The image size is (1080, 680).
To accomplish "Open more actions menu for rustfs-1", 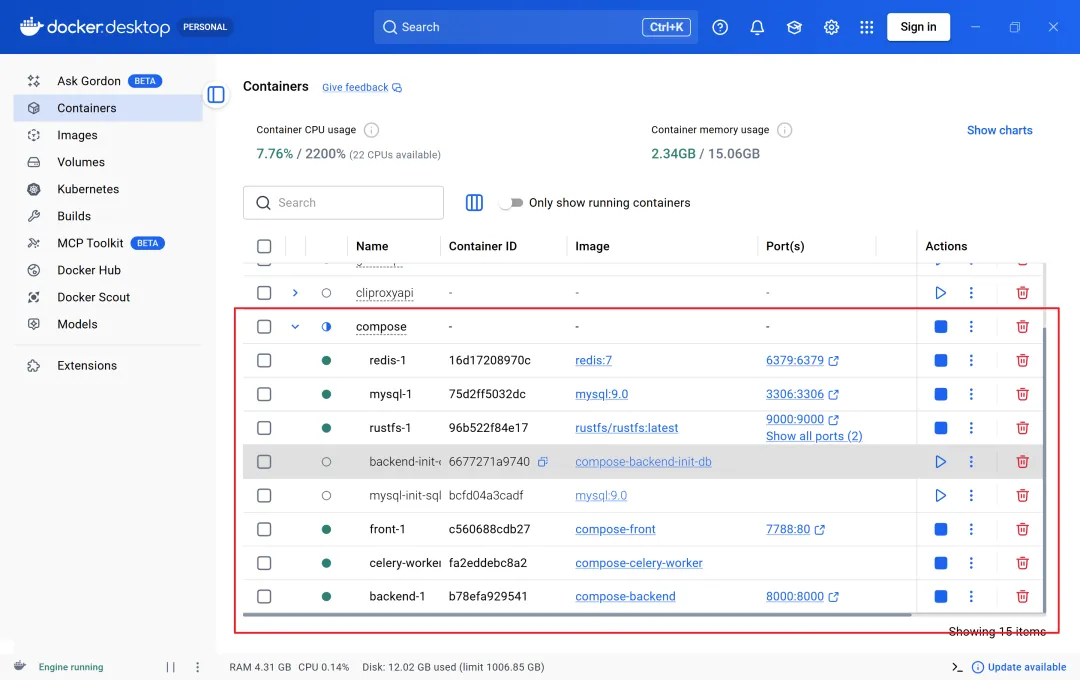I will 971,428.
